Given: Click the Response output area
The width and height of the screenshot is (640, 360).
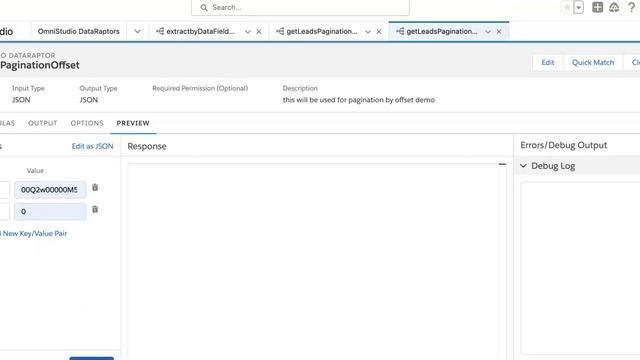Looking at the screenshot, I should 313,261.
